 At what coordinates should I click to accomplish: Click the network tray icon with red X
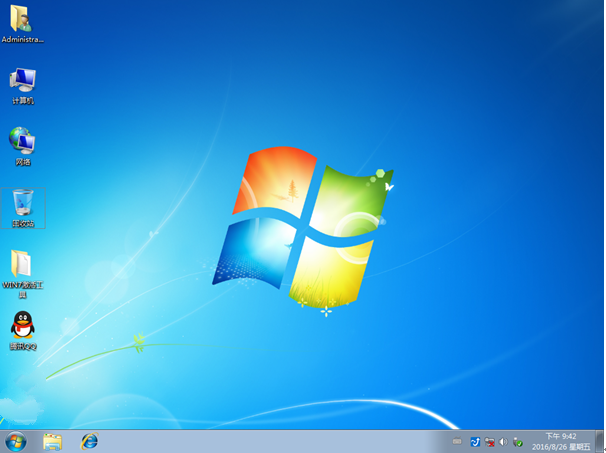click(x=489, y=441)
